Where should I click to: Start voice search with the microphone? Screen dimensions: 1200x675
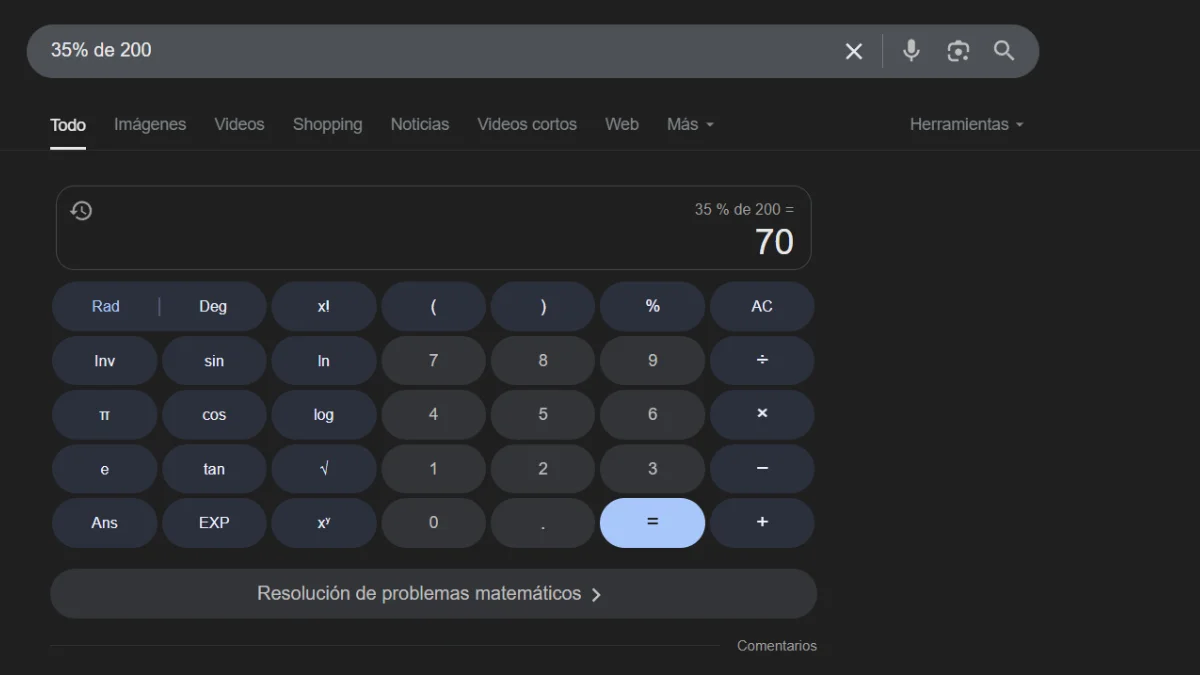[910, 51]
